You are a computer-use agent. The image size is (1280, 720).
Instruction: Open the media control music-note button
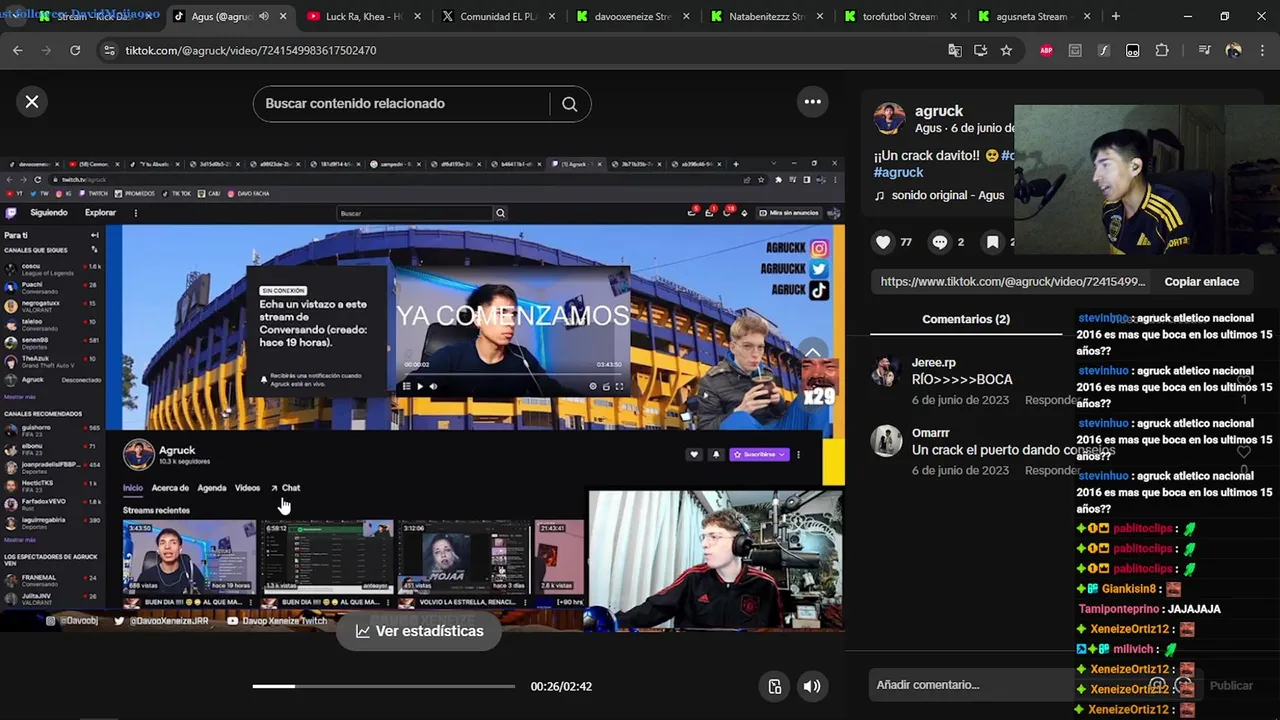(x=1204, y=50)
